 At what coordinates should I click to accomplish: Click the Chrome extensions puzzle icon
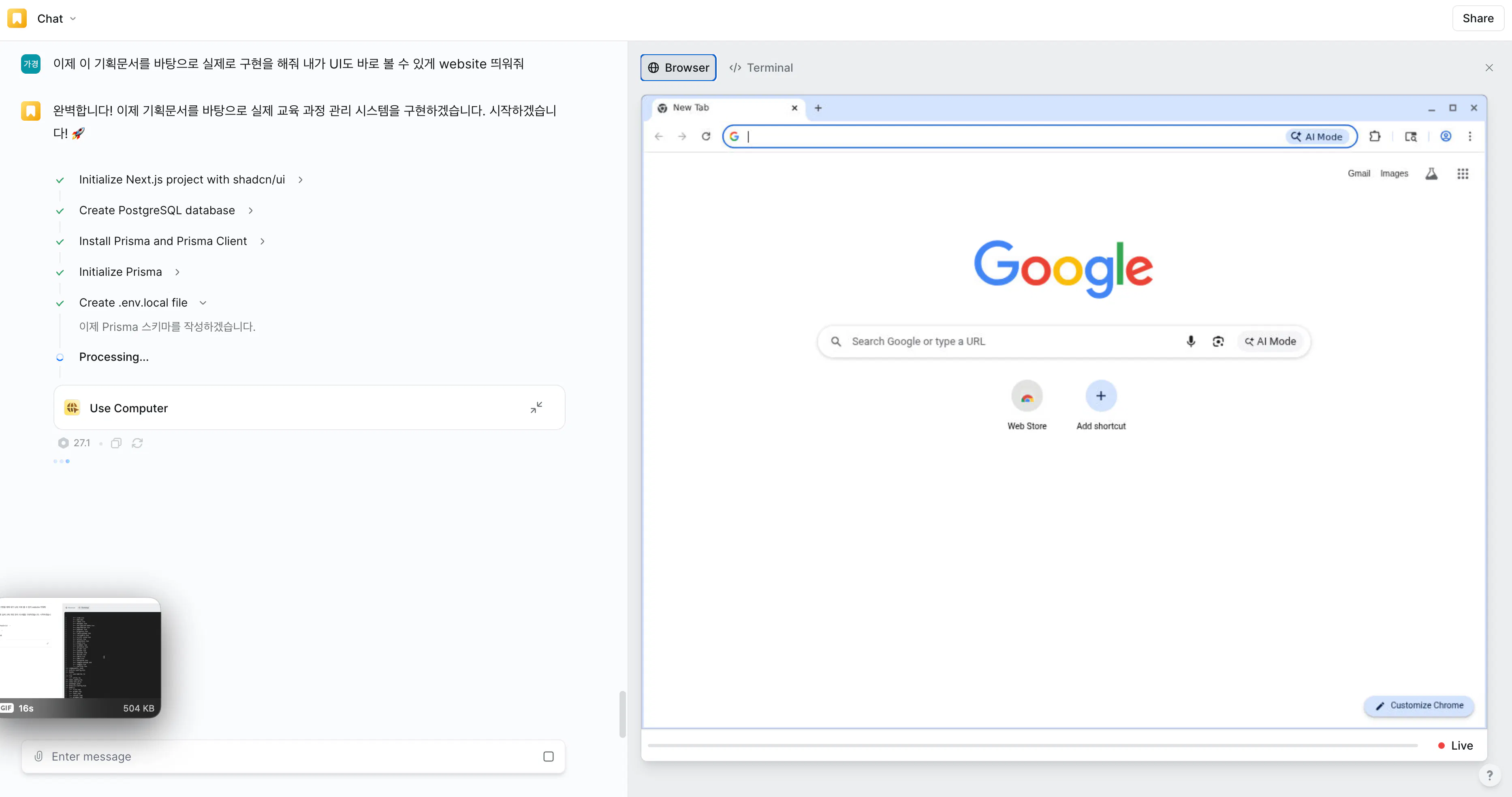point(1375,136)
